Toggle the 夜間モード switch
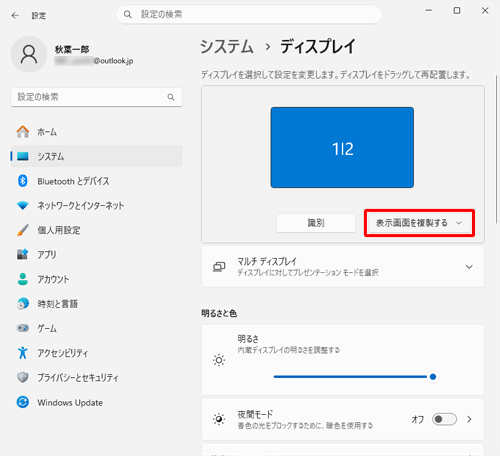The image size is (500, 456). tap(444, 419)
